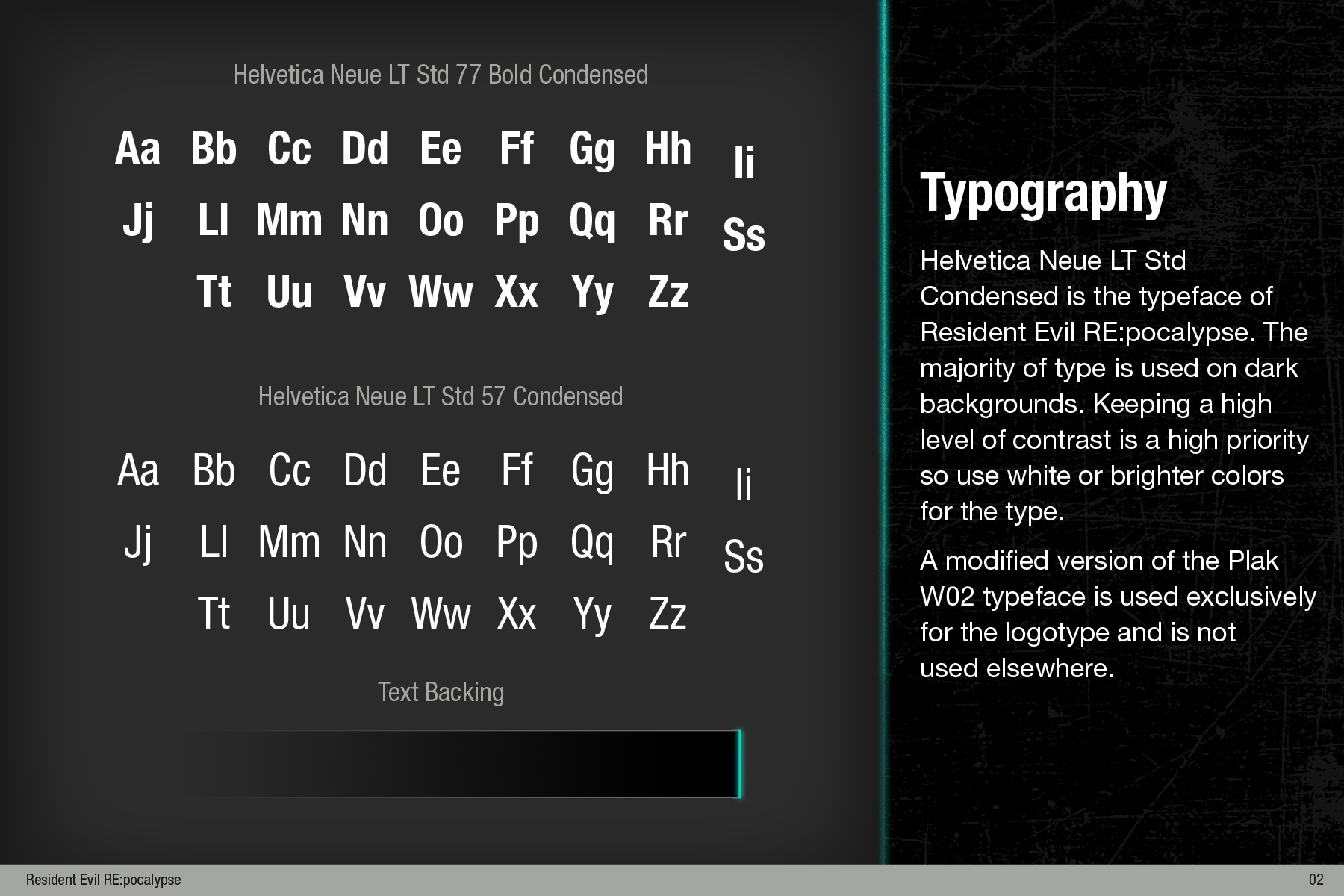1344x896 pixels.
Task: Click the 57 Condensed regular "Cc" specimen
Action: pos(289,470)
